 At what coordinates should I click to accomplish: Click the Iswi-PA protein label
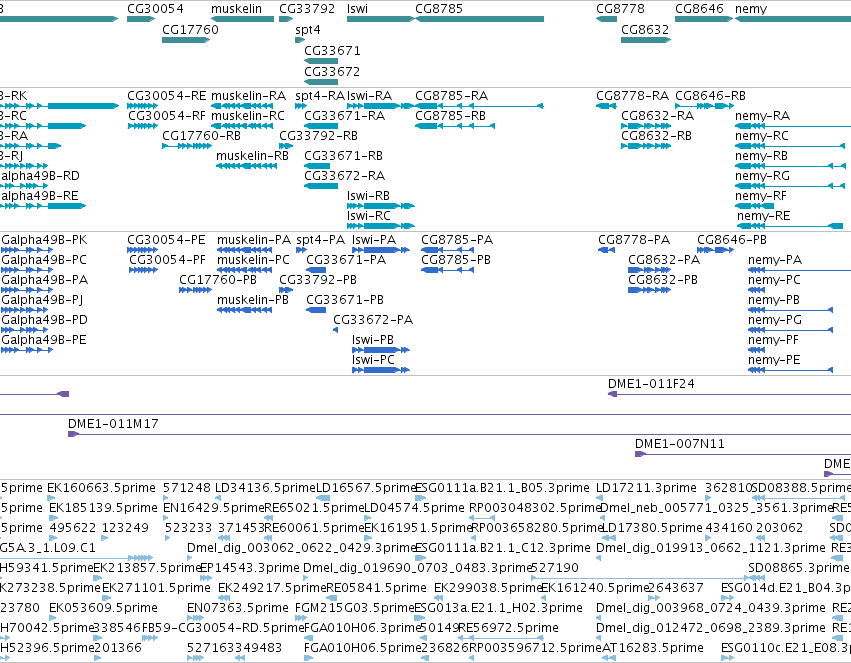point(374,240)
